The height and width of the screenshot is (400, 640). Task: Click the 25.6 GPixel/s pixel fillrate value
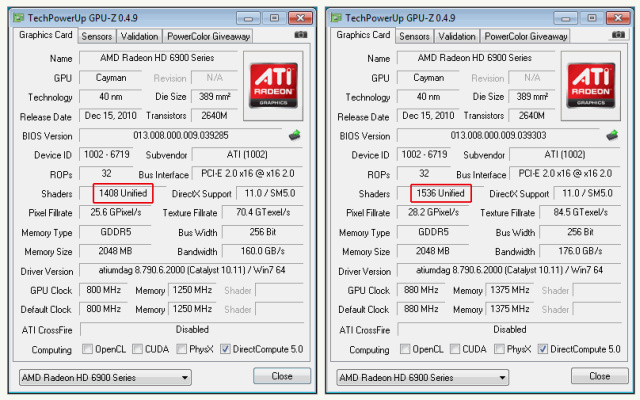click(116, 212)
